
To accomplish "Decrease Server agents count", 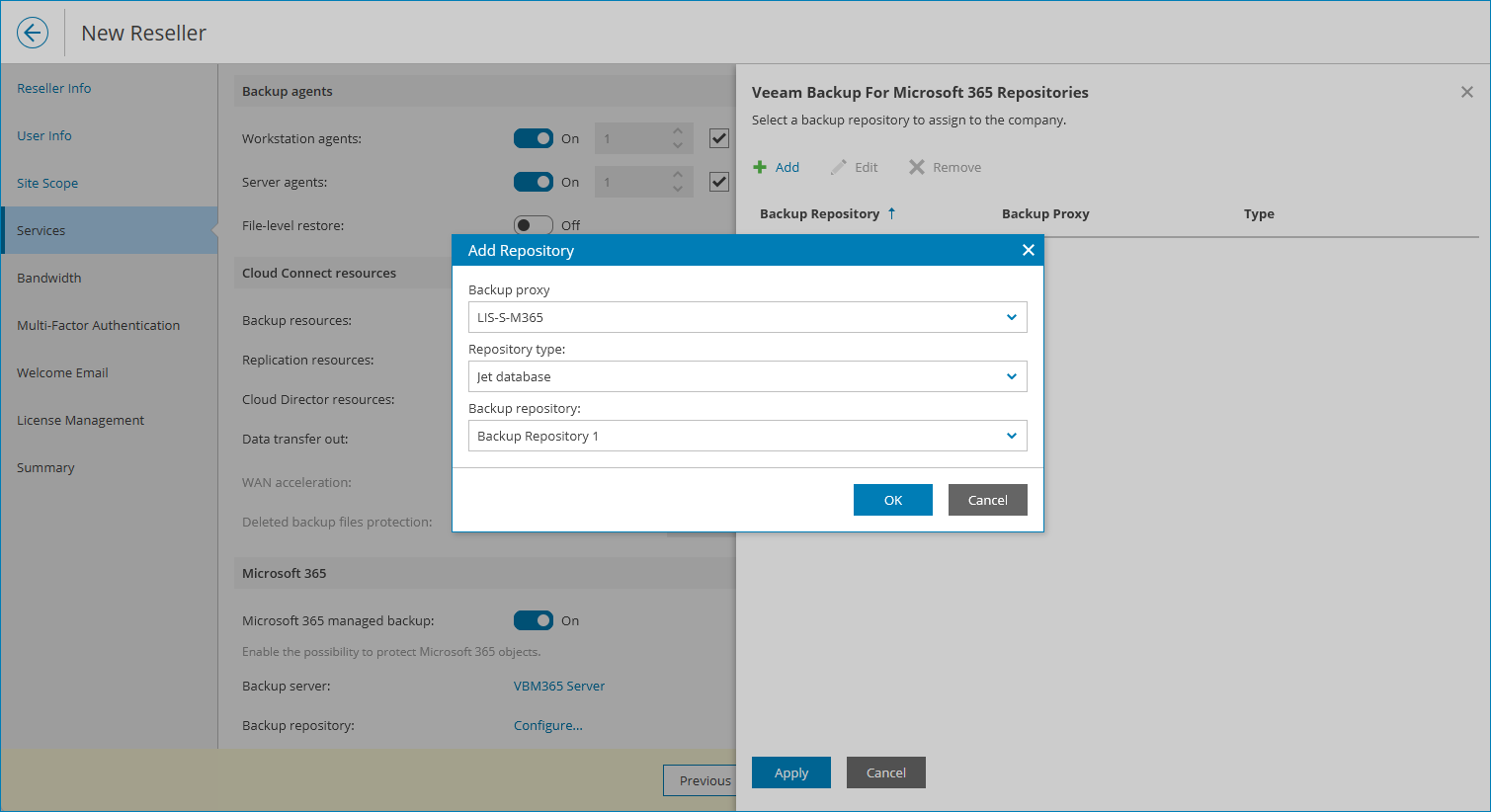I will pyautogui.click(x=678, y=190).
